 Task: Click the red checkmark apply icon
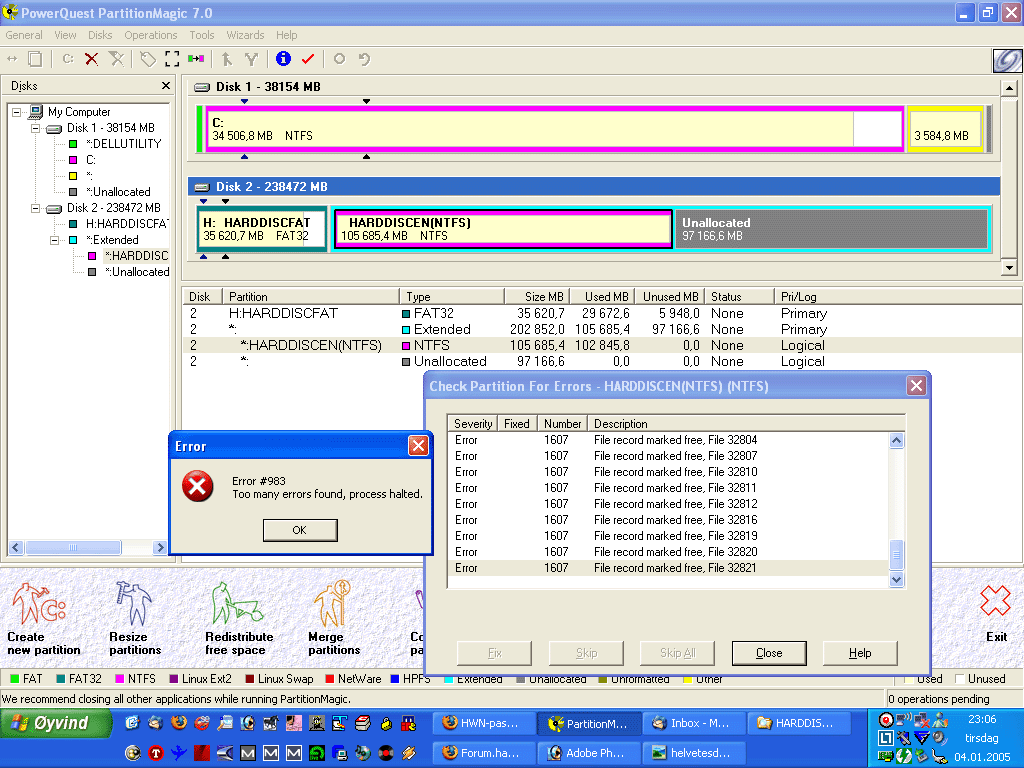click(308, 59)
